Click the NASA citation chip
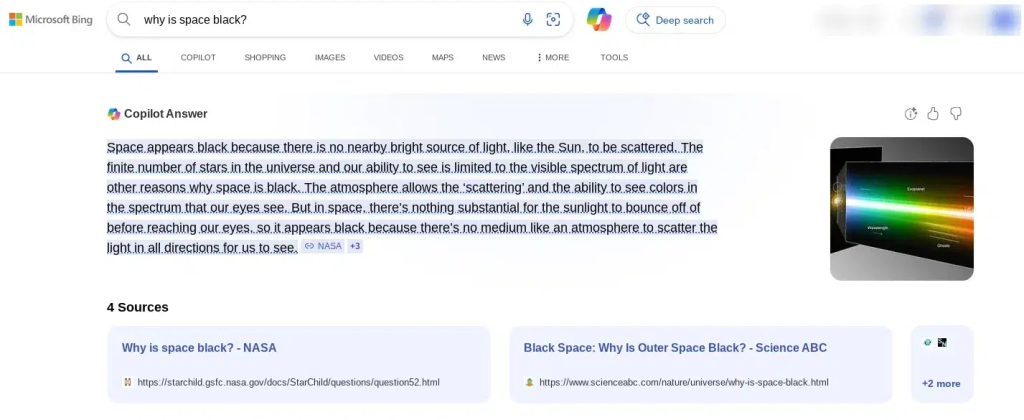Image resolution: width=1024 pixels, height=420 pixels. point(323,246)
